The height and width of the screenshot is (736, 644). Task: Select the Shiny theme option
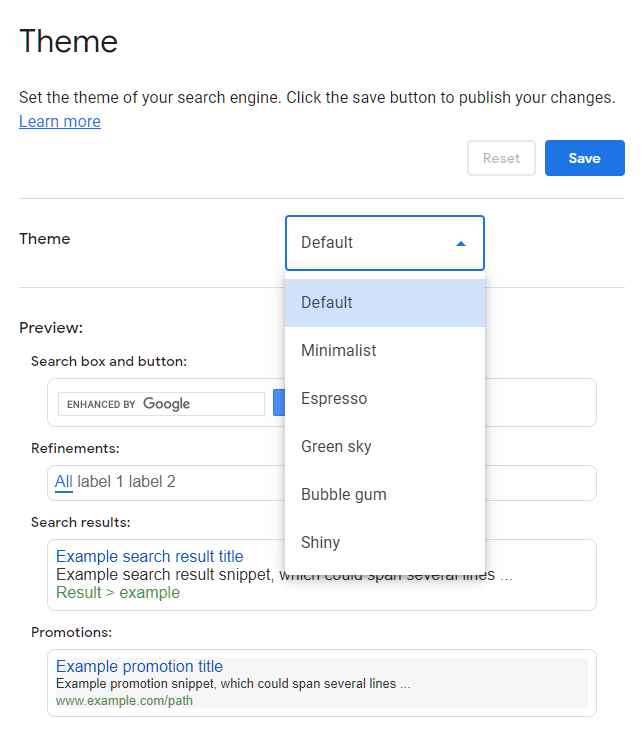tap(384, 543)
